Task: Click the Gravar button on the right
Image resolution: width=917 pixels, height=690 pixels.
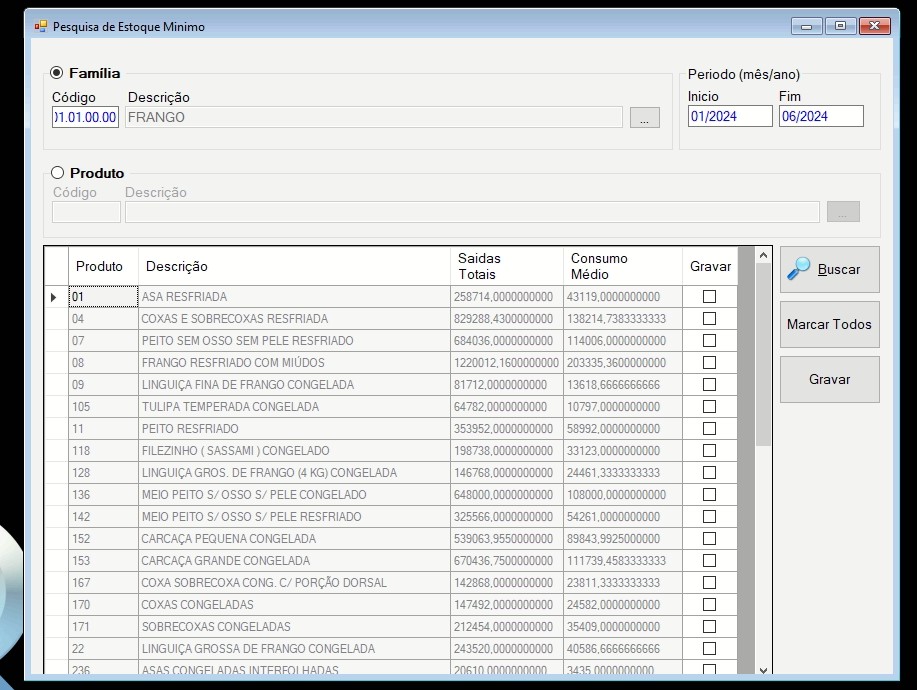Action: pos(829,380)
